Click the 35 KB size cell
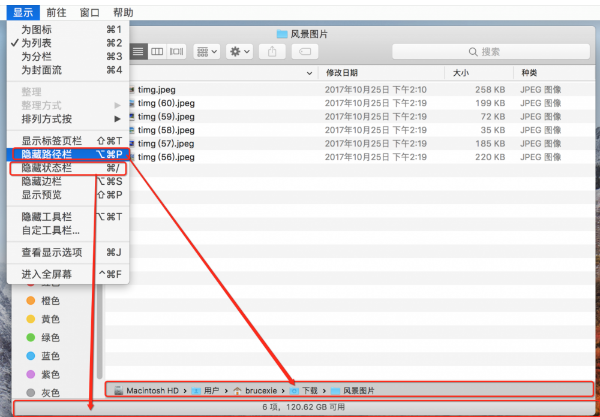The width and height of the screenshot is (600, 417). click(x=493, y=130)
